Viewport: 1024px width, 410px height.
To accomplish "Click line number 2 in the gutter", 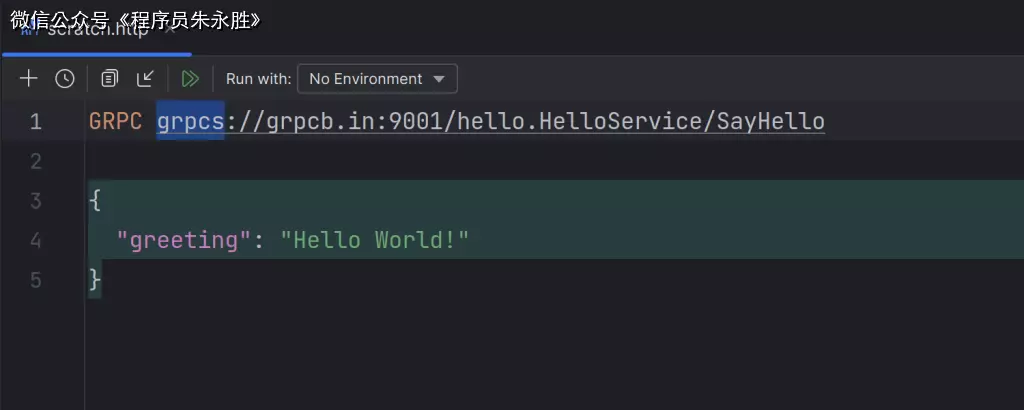I will (x=36, y=161).
